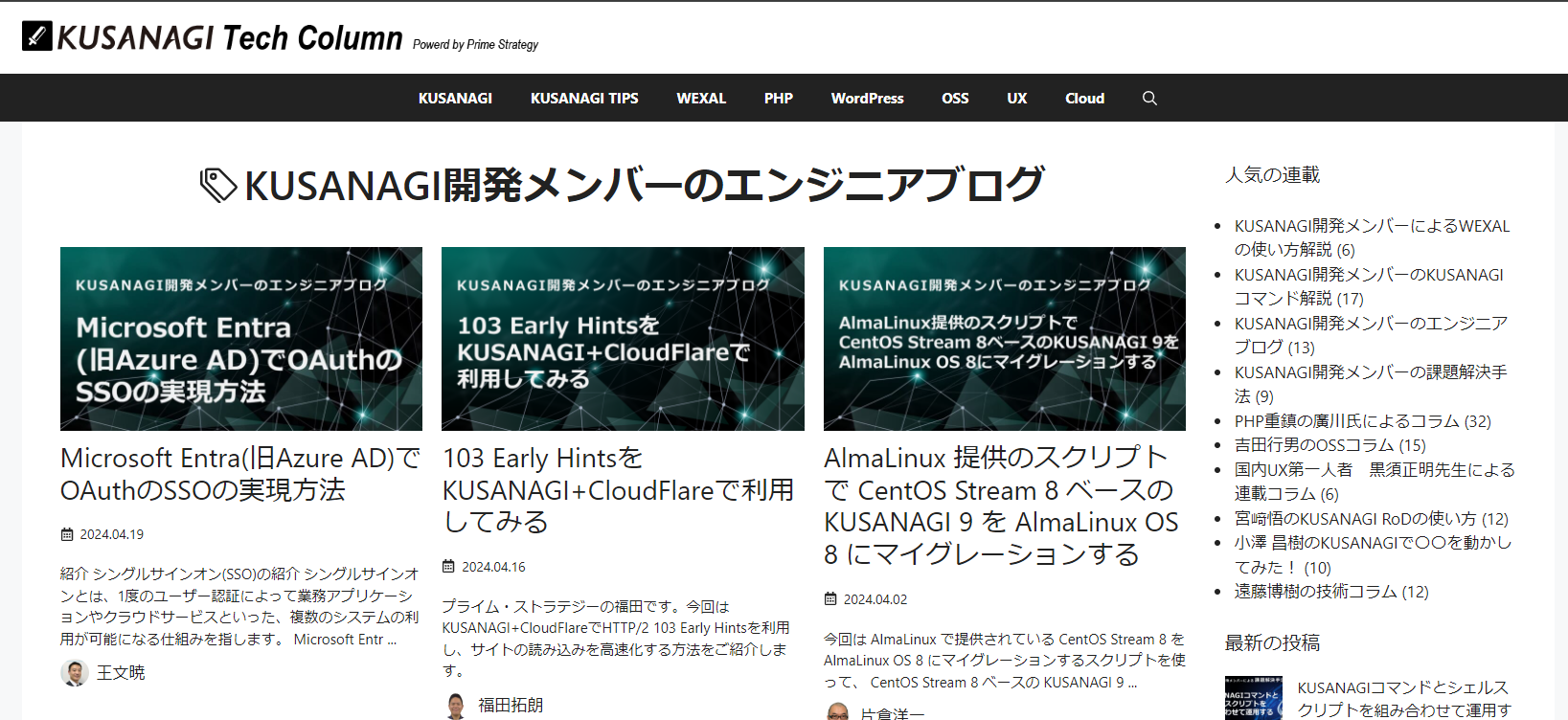Open series link KUSANAGI開発メンバーの課題解決手法

pos(1371,384)
